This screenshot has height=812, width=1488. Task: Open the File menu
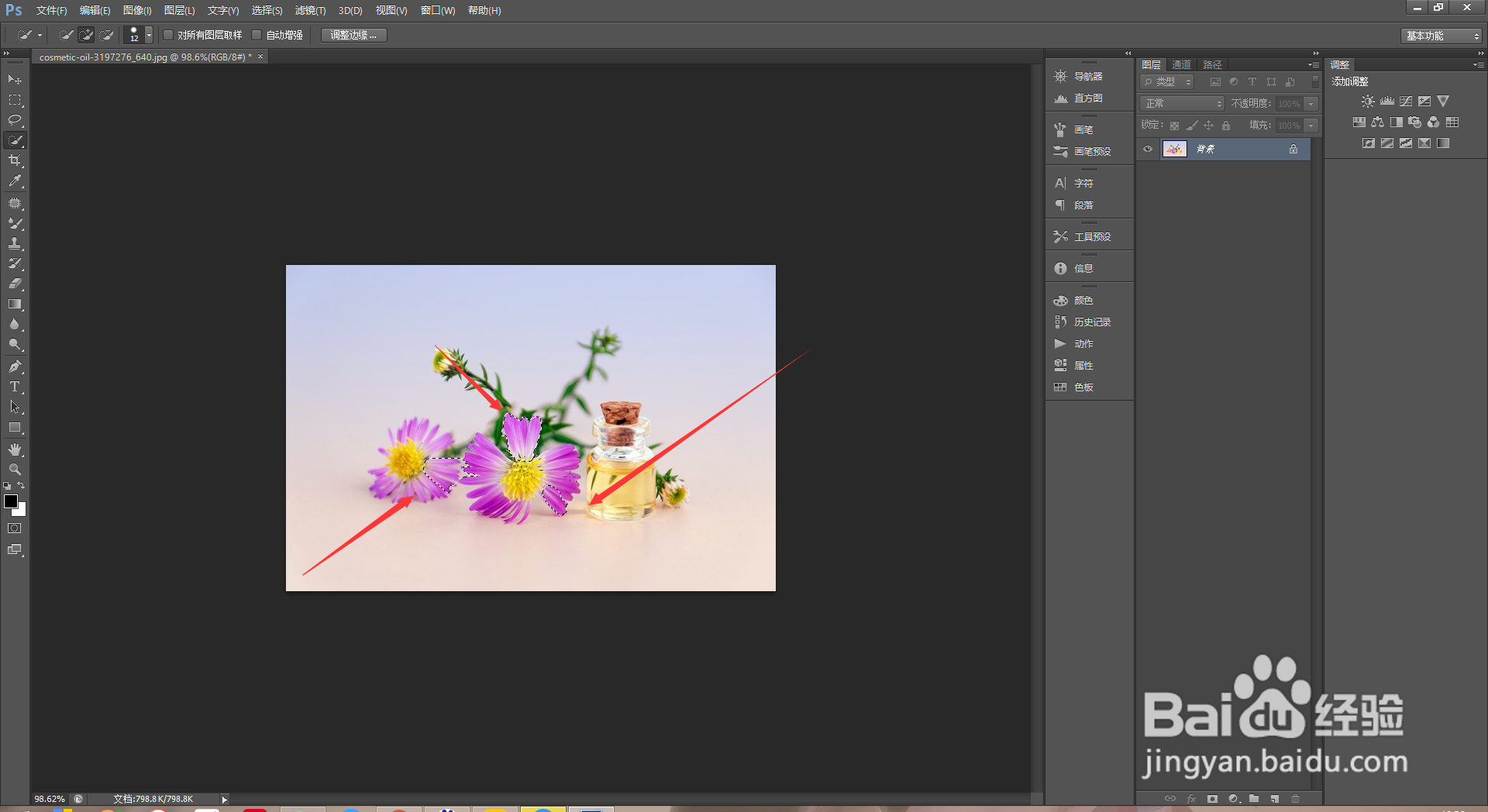pos(51,11)
